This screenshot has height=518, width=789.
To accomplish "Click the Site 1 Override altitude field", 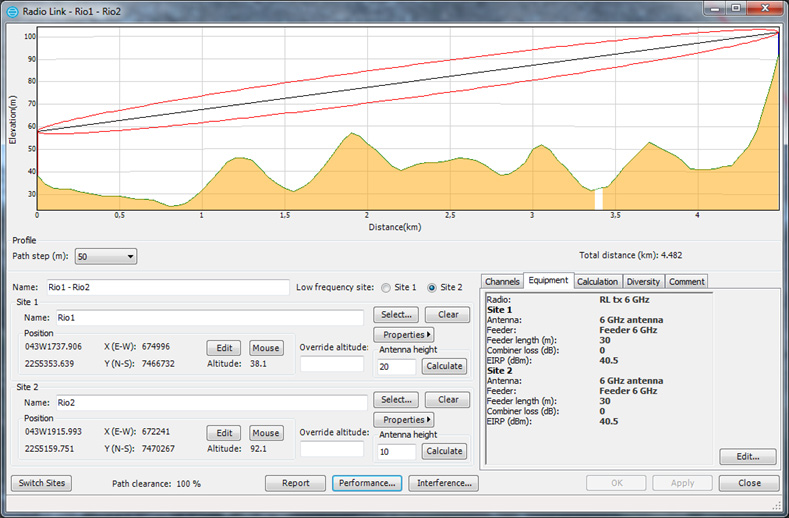I will [332, 365].
